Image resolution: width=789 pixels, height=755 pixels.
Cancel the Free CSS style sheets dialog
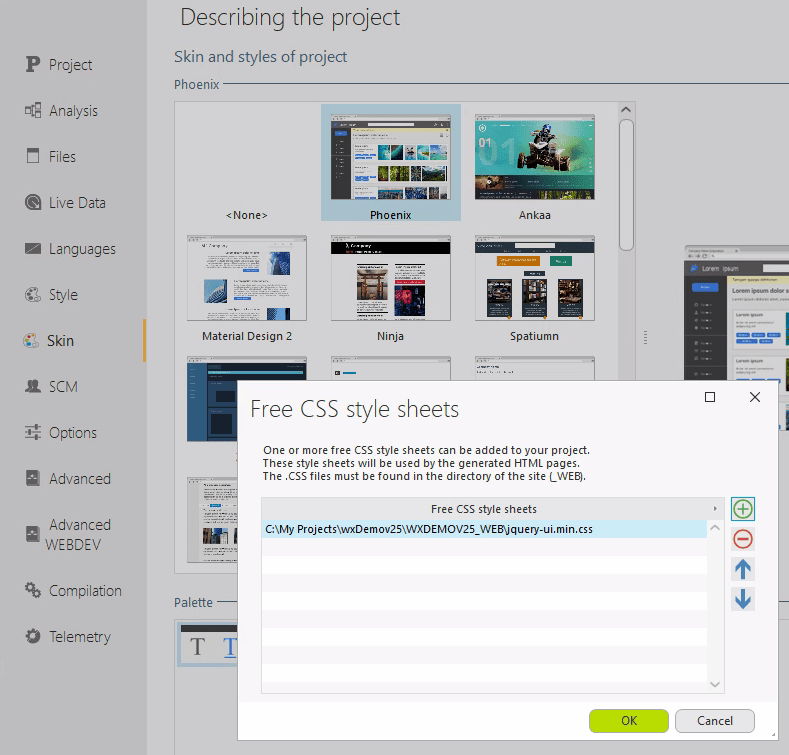coord(714,720)
